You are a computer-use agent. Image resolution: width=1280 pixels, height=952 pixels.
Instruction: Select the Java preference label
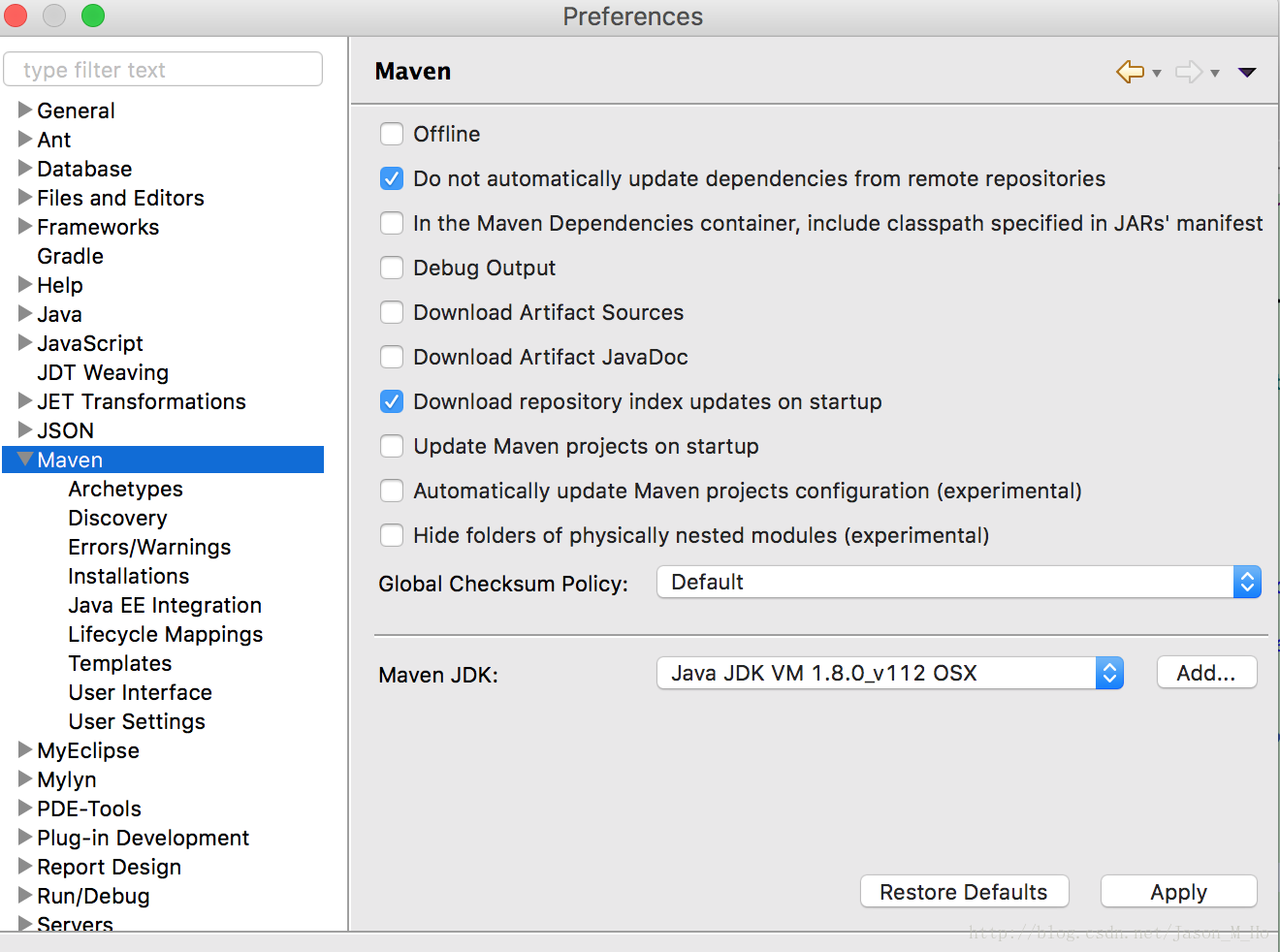(x=59, y=314)
